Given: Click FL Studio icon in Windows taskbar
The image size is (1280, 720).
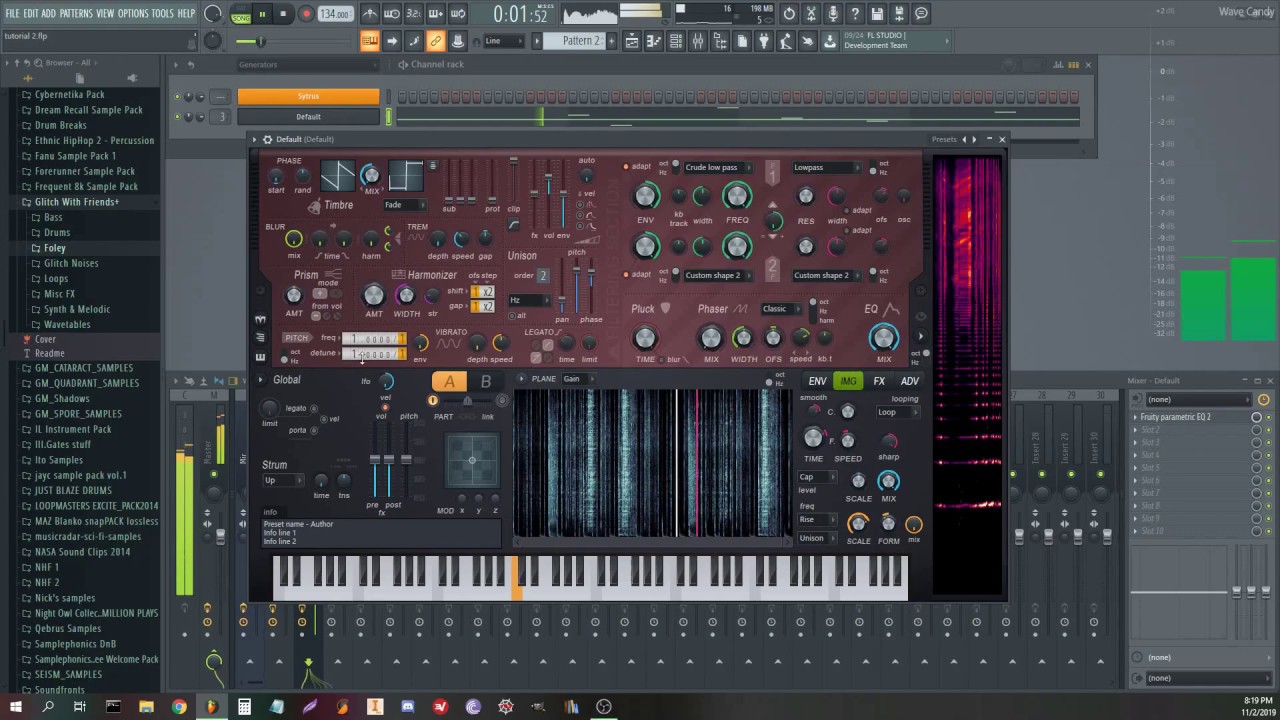Looking at the screenshot, I should click(x=211, y=706).
